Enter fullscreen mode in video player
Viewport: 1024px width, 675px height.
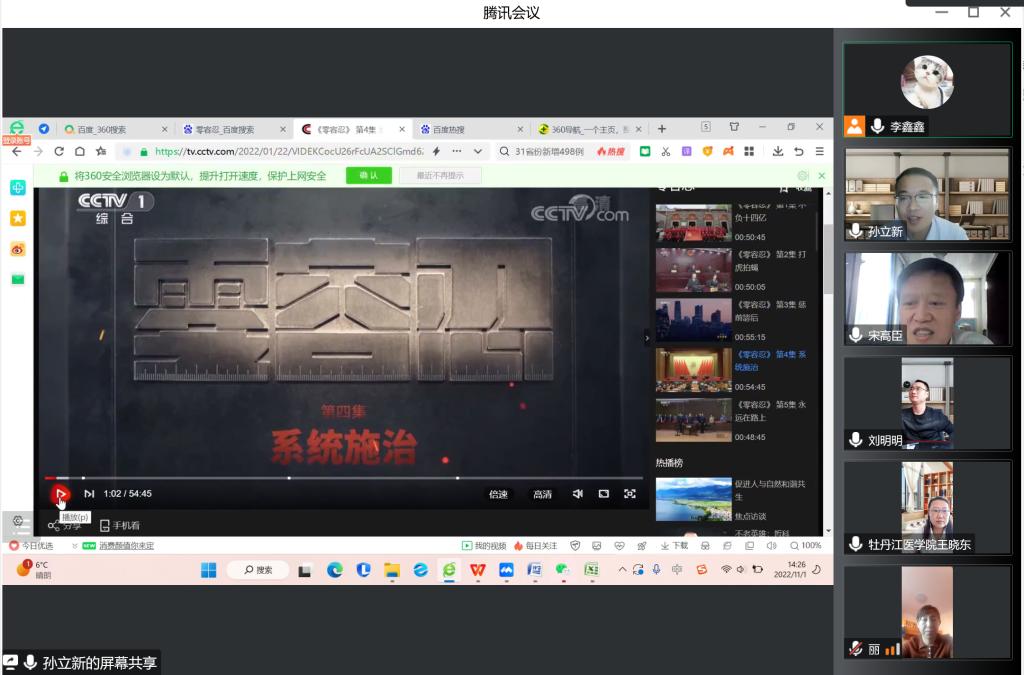click(630, 494)
